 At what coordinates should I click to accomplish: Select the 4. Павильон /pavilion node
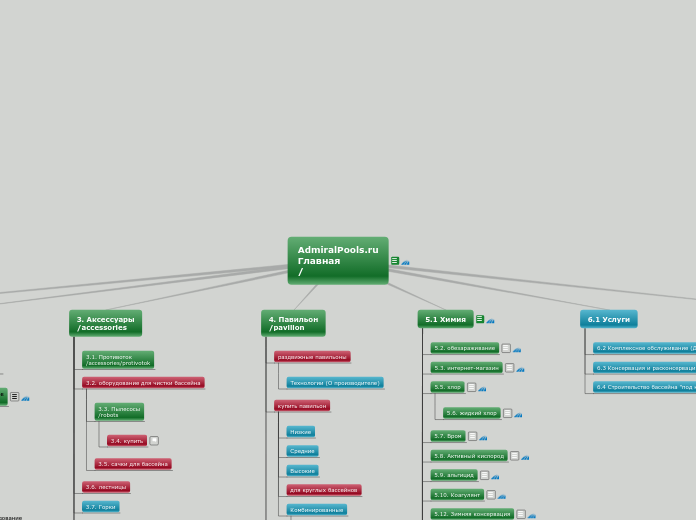(293, 323)
